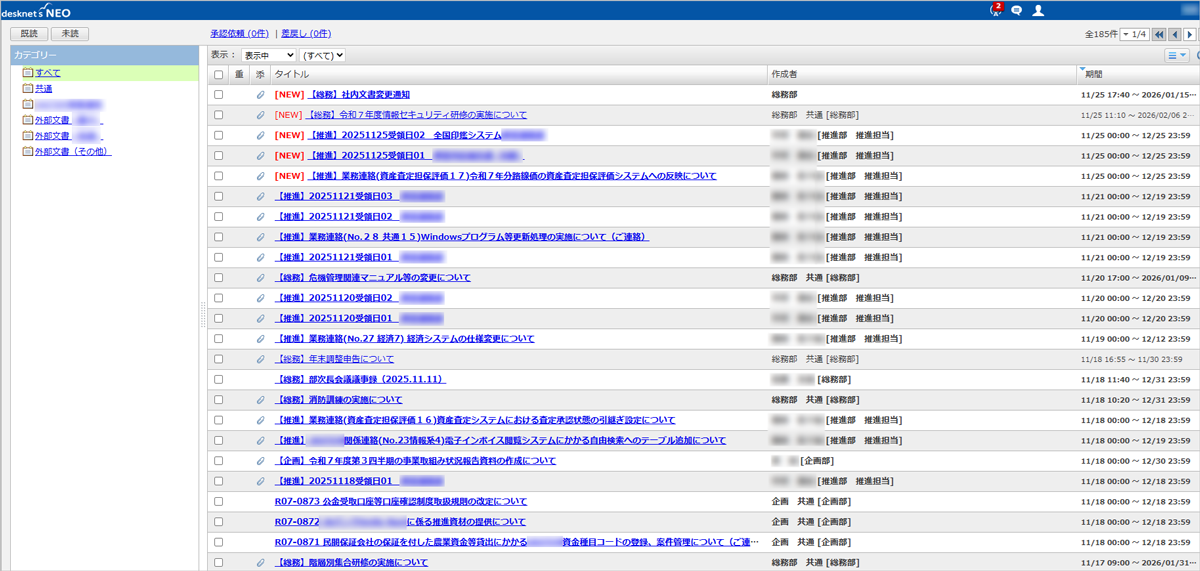Go to the first page of results
This screenshot has height=571, width=1200.
click(1159, 34)
